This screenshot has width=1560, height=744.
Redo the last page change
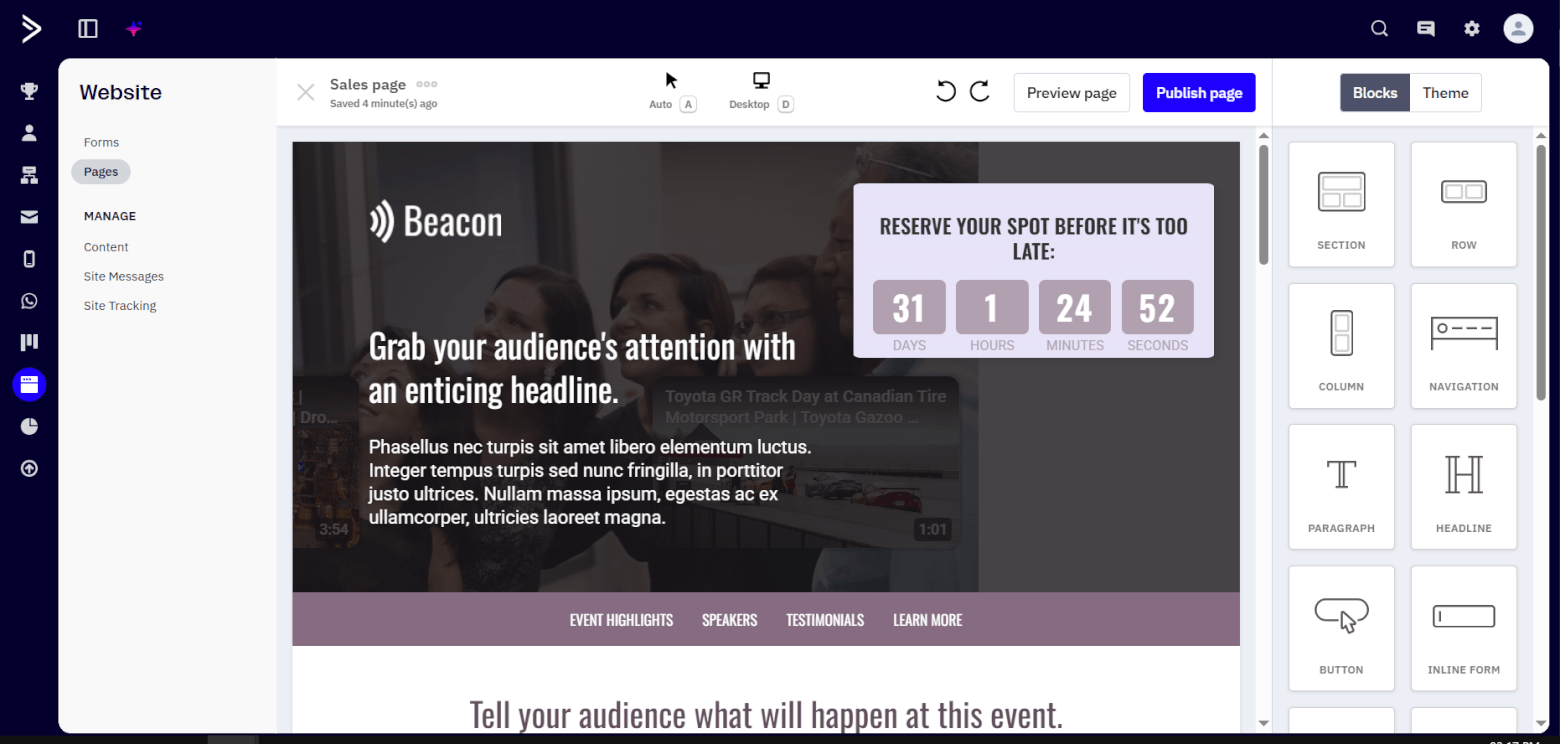979,91
